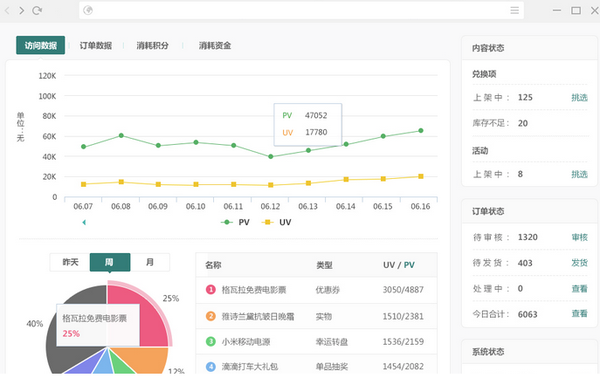The image size is (600, 385).
Task: Go forward with the browser forward arrow
Action: pos(21,10)
